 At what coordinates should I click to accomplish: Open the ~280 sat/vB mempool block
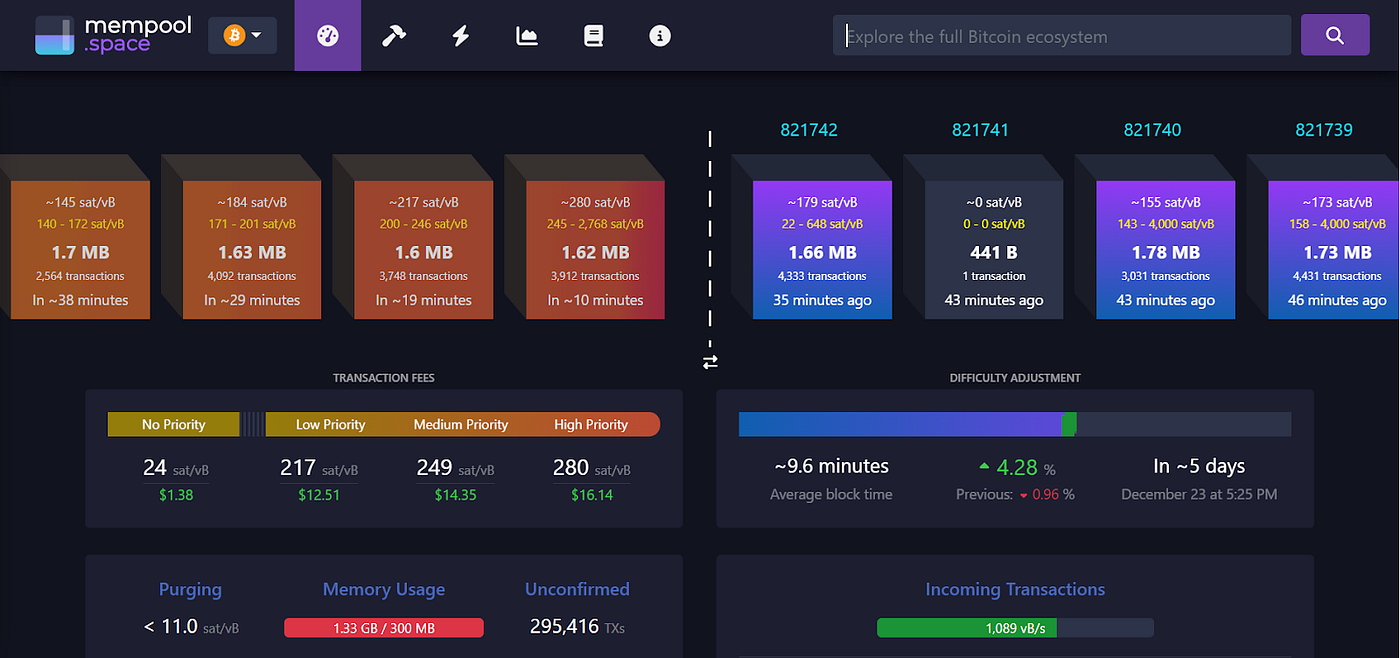coord(595,250)
